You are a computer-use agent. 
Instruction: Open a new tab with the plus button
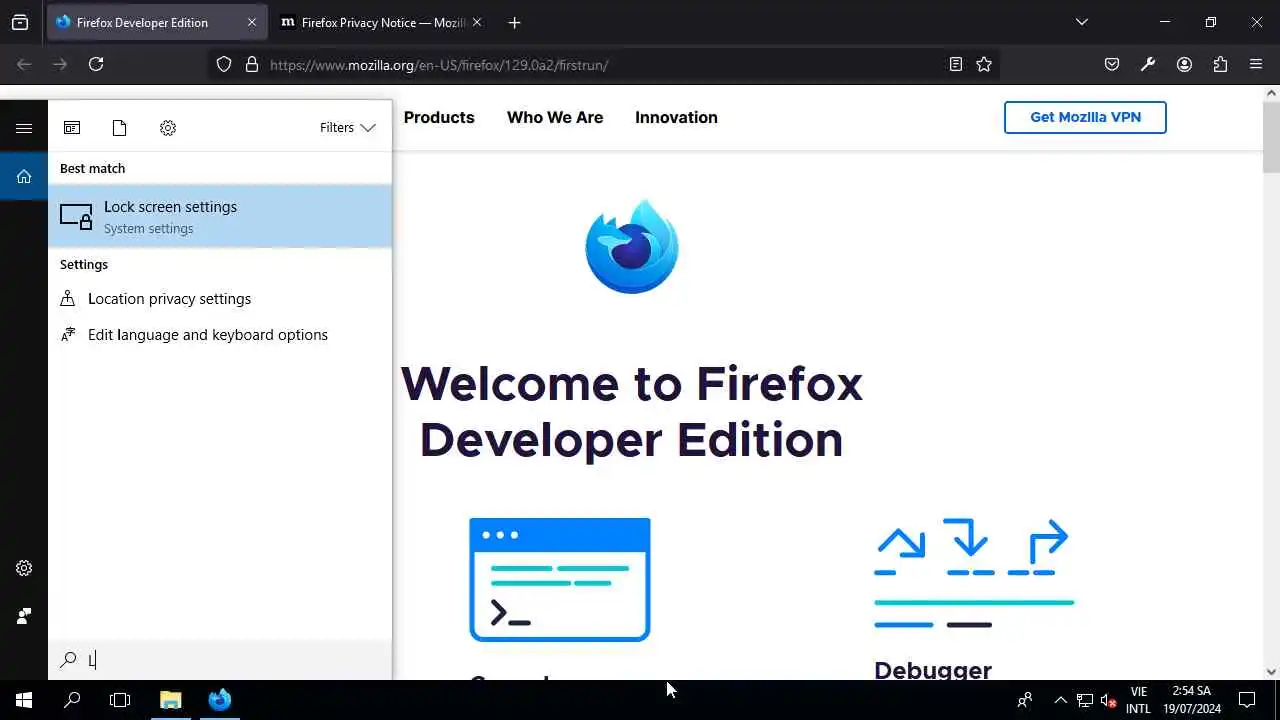[514, 22]
